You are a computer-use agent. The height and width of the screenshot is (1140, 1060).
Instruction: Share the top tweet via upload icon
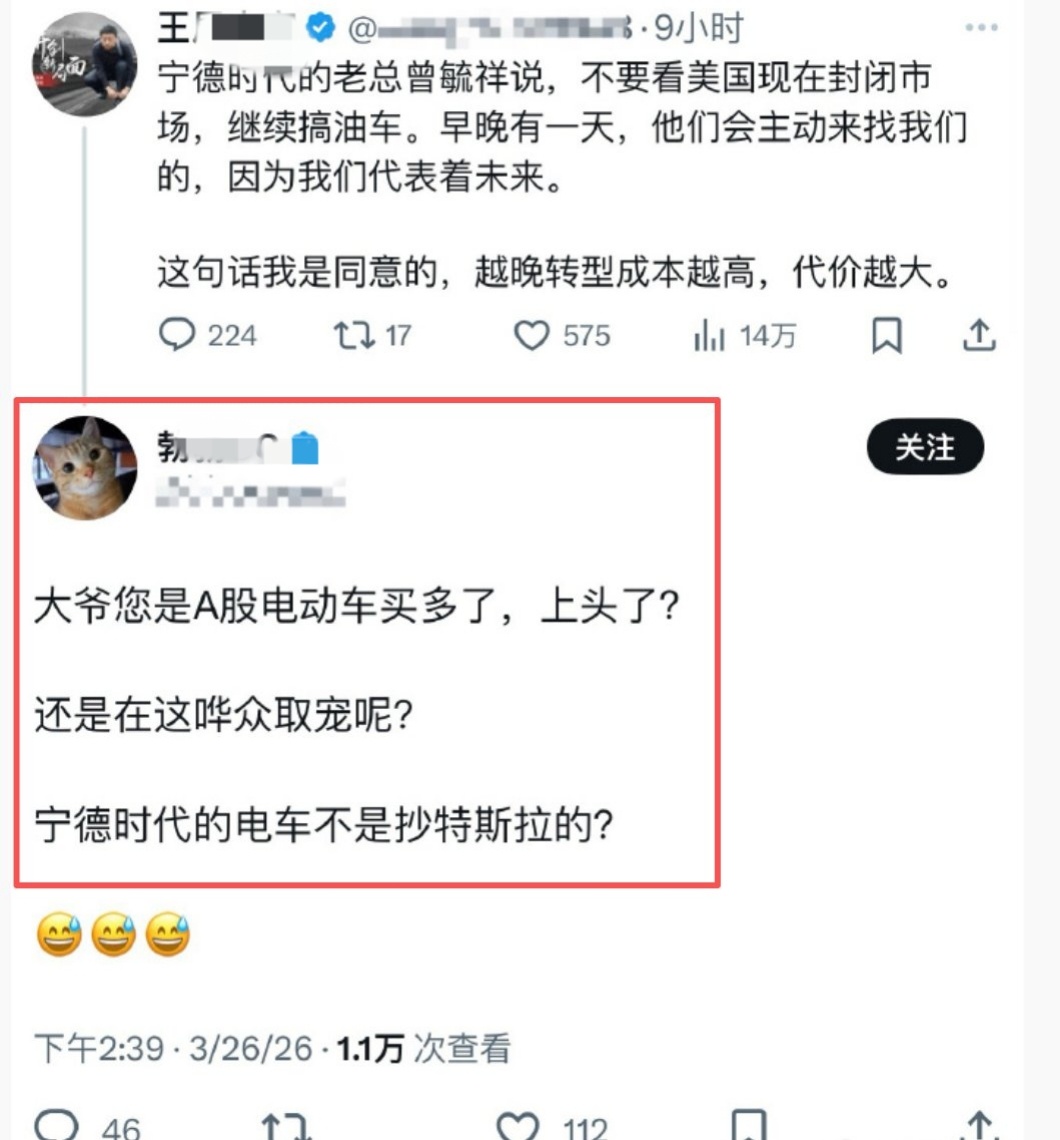979,335
